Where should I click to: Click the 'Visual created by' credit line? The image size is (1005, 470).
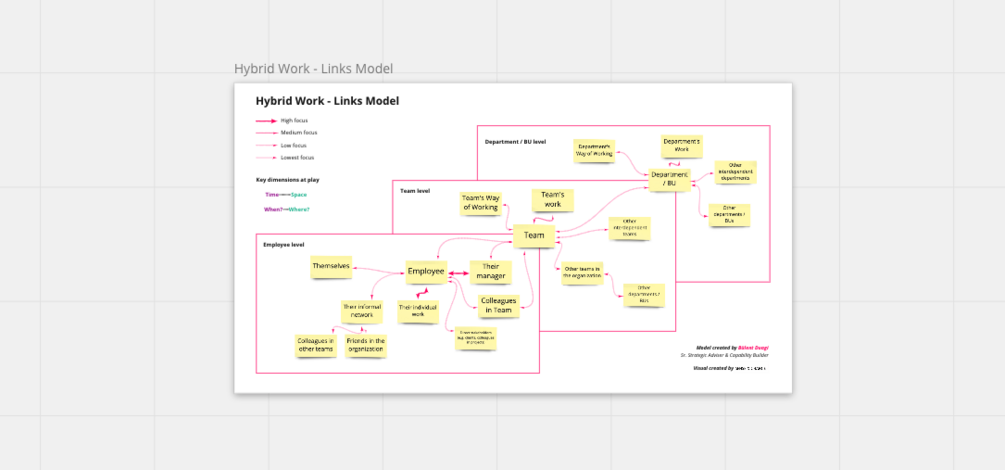730,369
